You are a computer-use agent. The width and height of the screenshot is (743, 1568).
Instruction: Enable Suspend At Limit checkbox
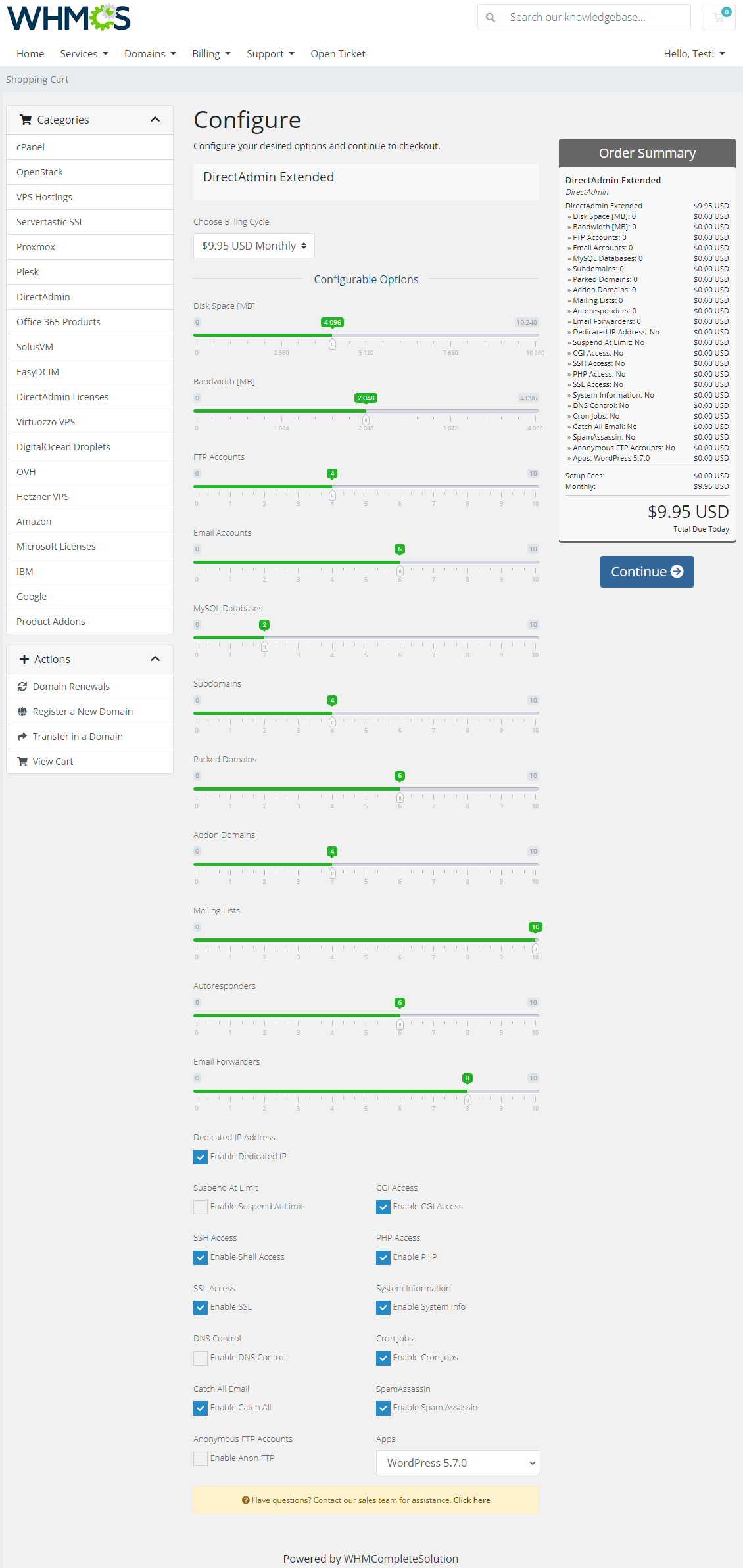pos(201,1207)
